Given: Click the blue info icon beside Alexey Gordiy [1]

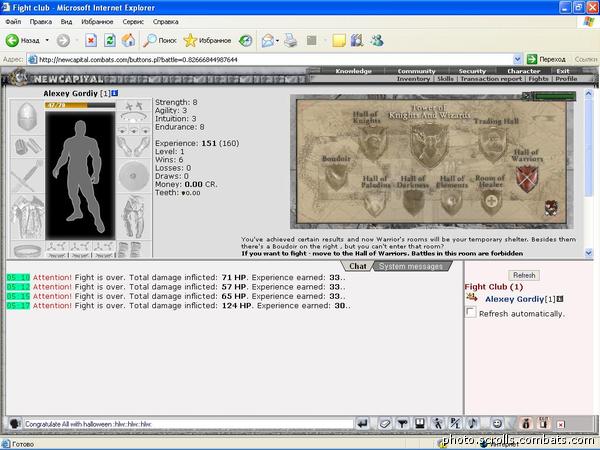Looking at the screenshot, I should (x=115, y=93).
